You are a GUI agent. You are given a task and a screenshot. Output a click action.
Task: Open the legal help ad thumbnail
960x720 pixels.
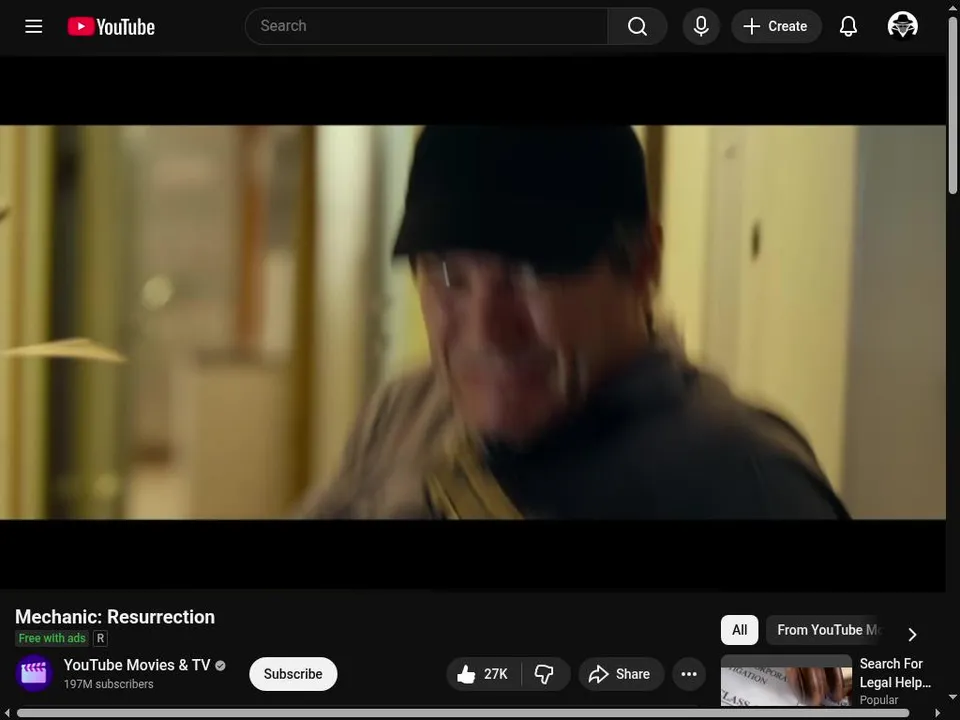pyautogui.click(x=786, y=681)
